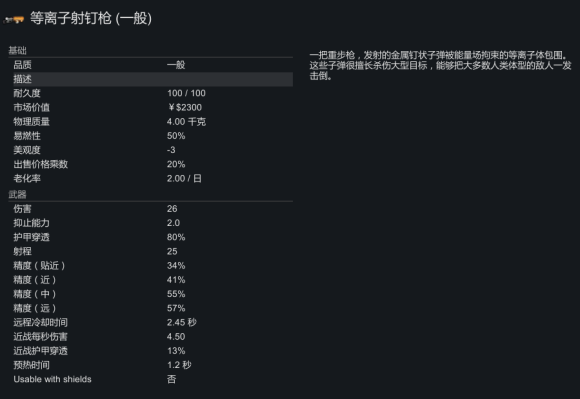Select the highlighted 描述 description row

tap(151, 79)
